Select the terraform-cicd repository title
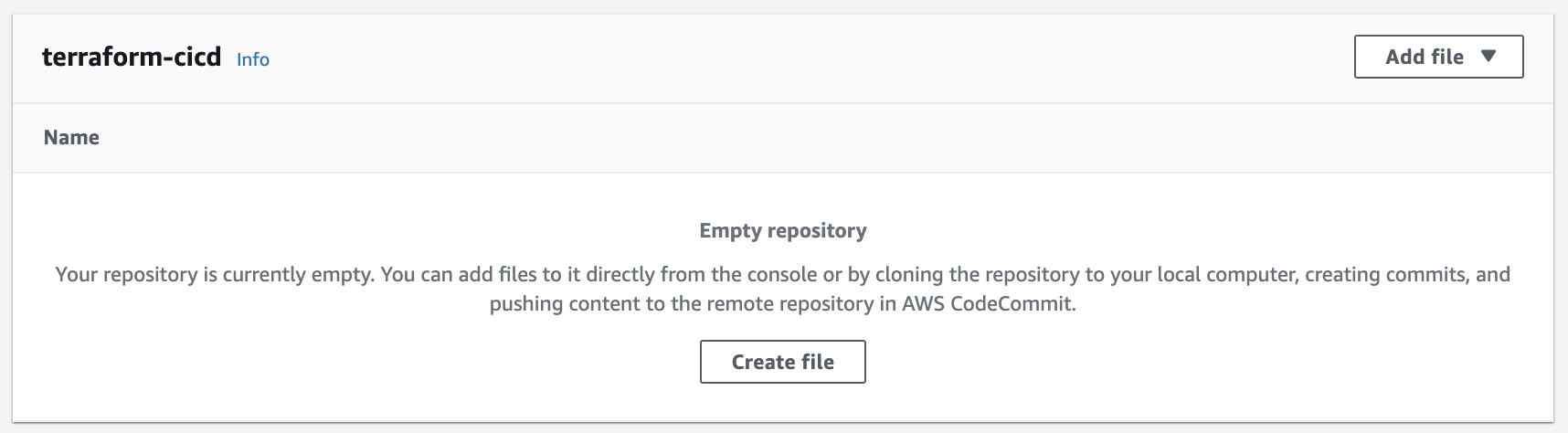The image size is (1568, 433). click(132, 57)
